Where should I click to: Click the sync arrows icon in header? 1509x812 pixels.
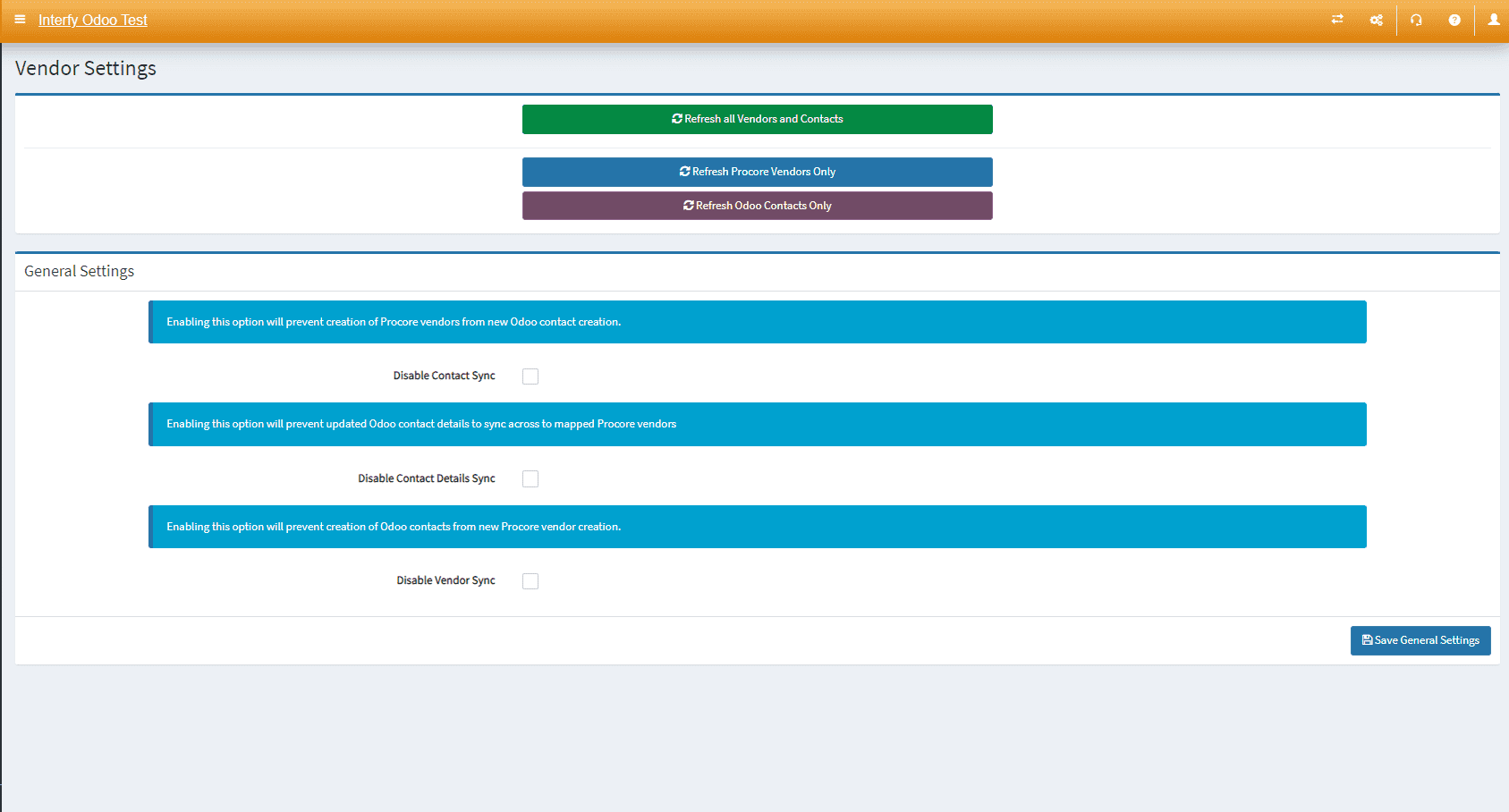(1337, 20)
